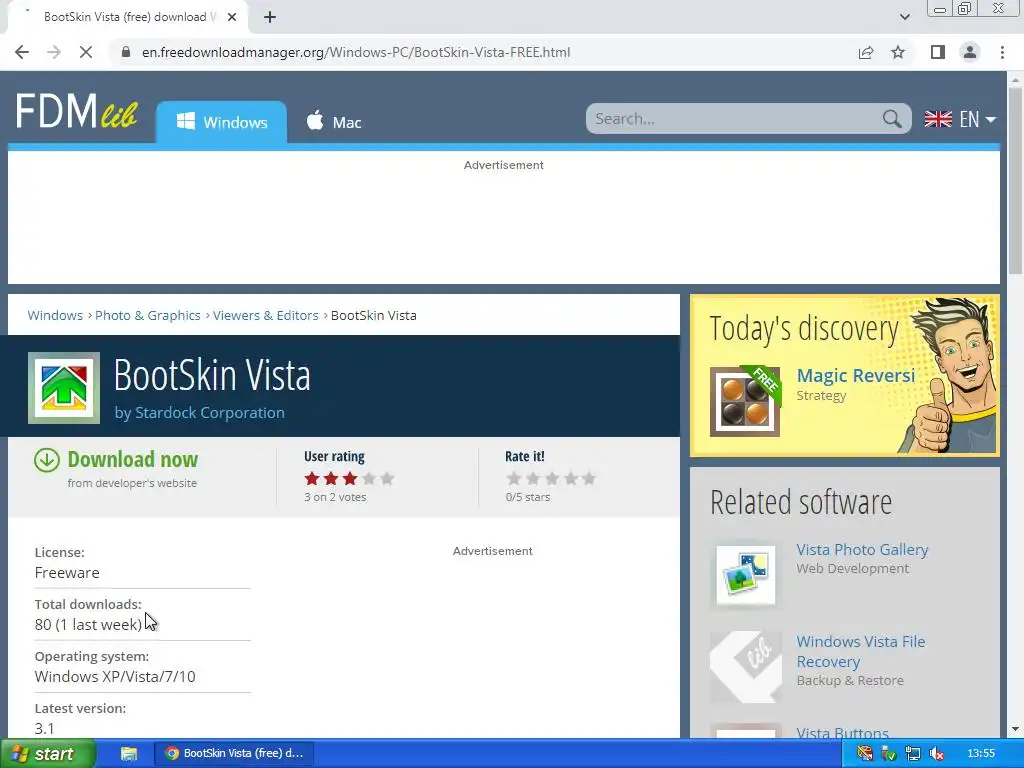Click the page vertical scrollbar thumb
The image size is (1024, 768).
pos(1015,180)
